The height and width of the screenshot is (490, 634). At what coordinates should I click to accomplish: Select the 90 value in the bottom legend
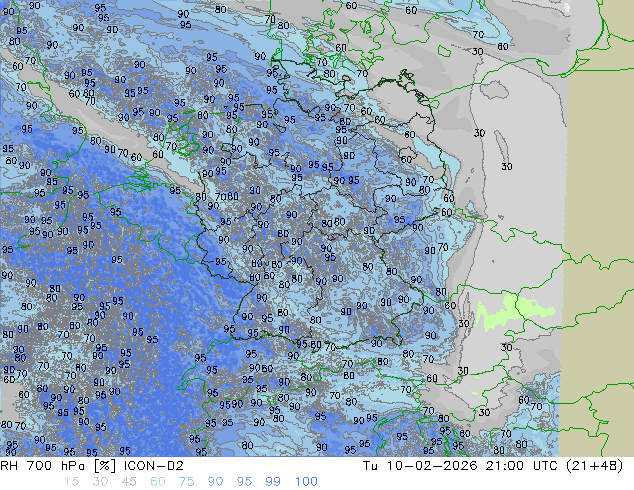click(x=215, y=482)
